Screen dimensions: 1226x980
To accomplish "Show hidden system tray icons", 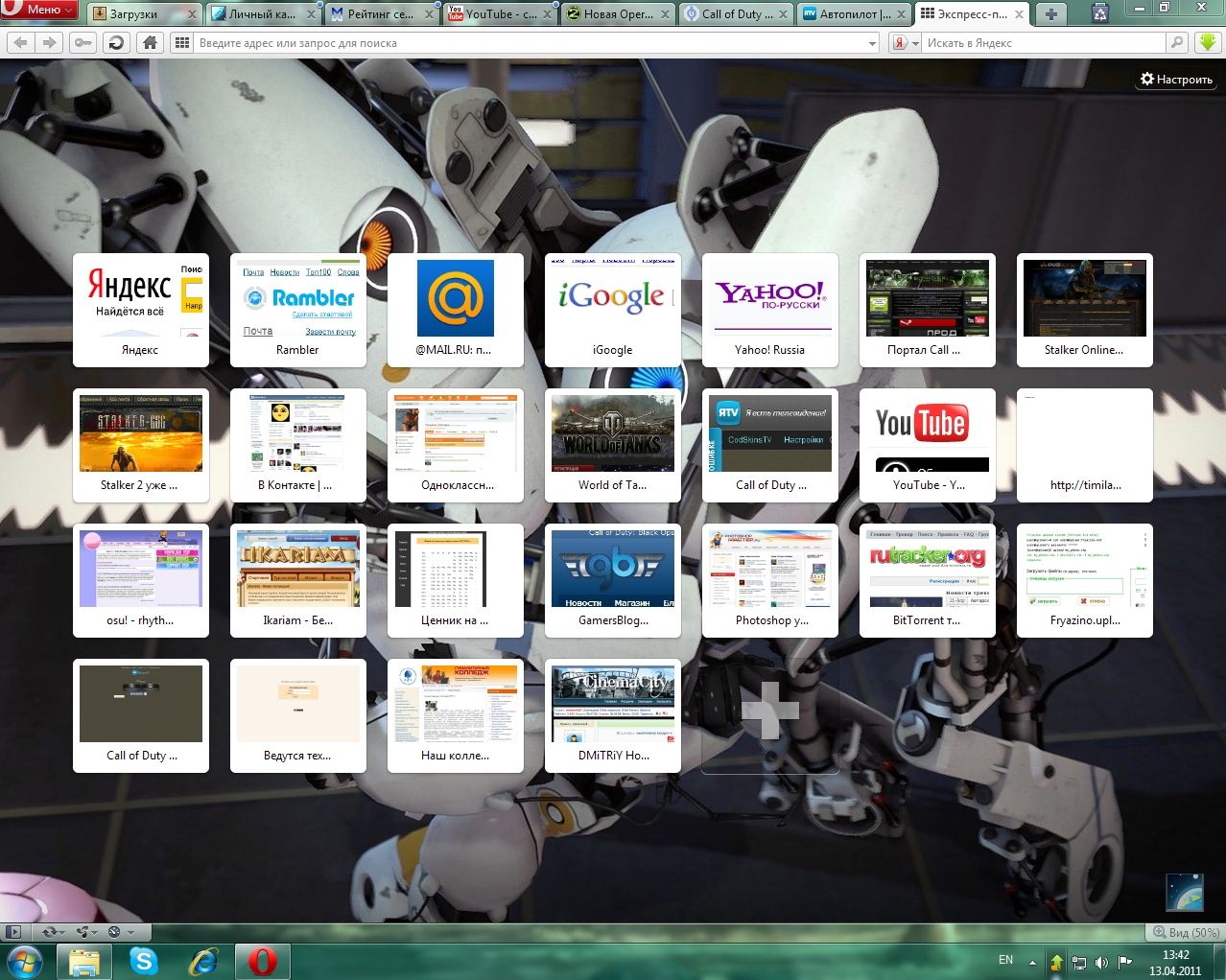I will (x=1032, y=962).
